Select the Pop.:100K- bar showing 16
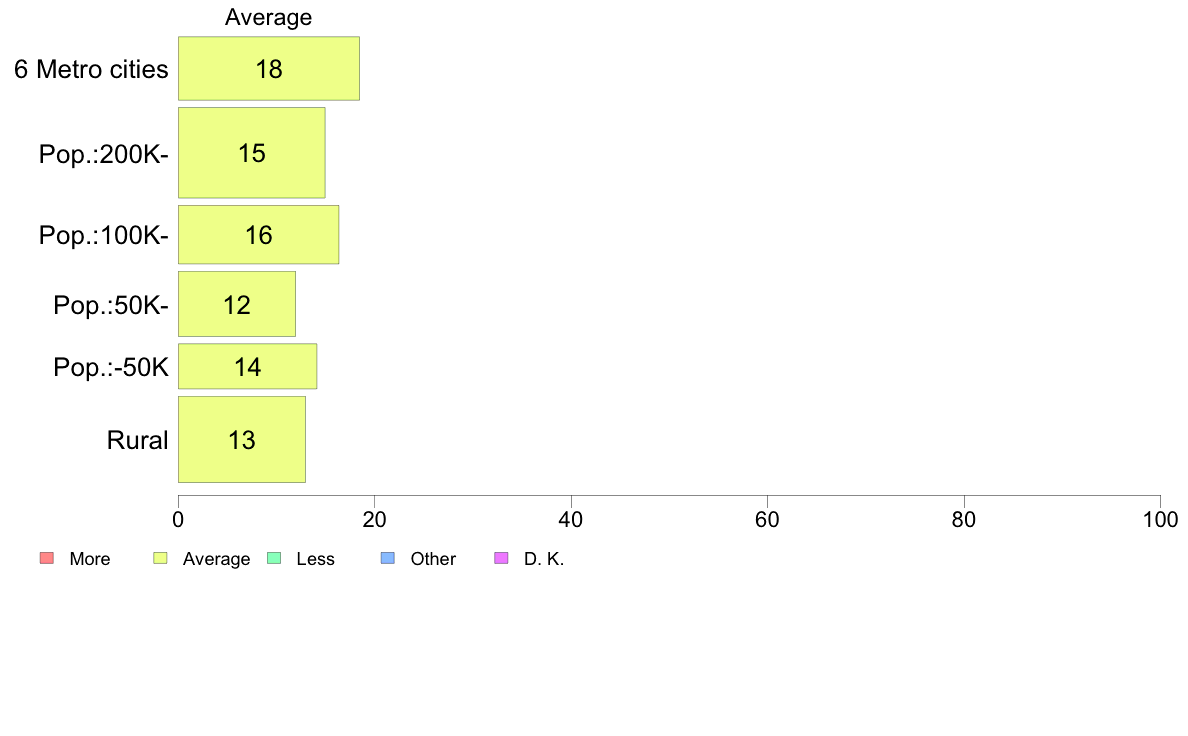 point(258,235)
